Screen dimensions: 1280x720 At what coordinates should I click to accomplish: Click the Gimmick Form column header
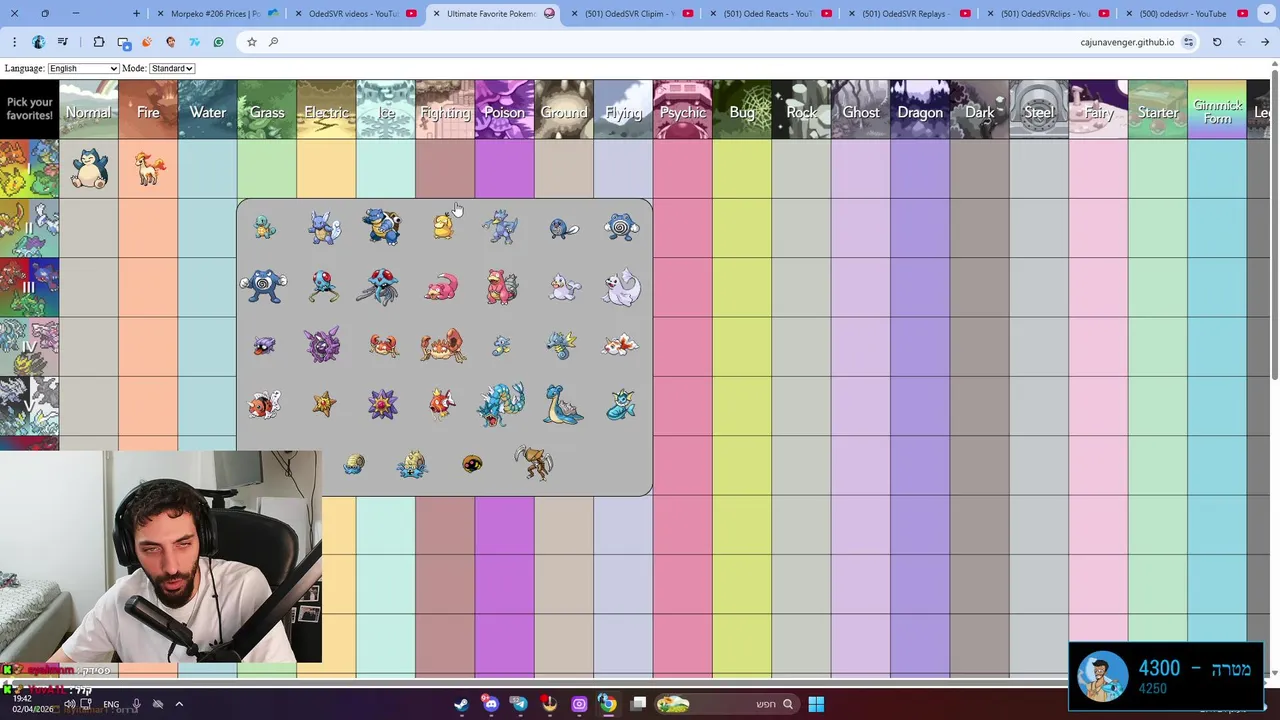pyautogui.click(x=1217, y=111)
